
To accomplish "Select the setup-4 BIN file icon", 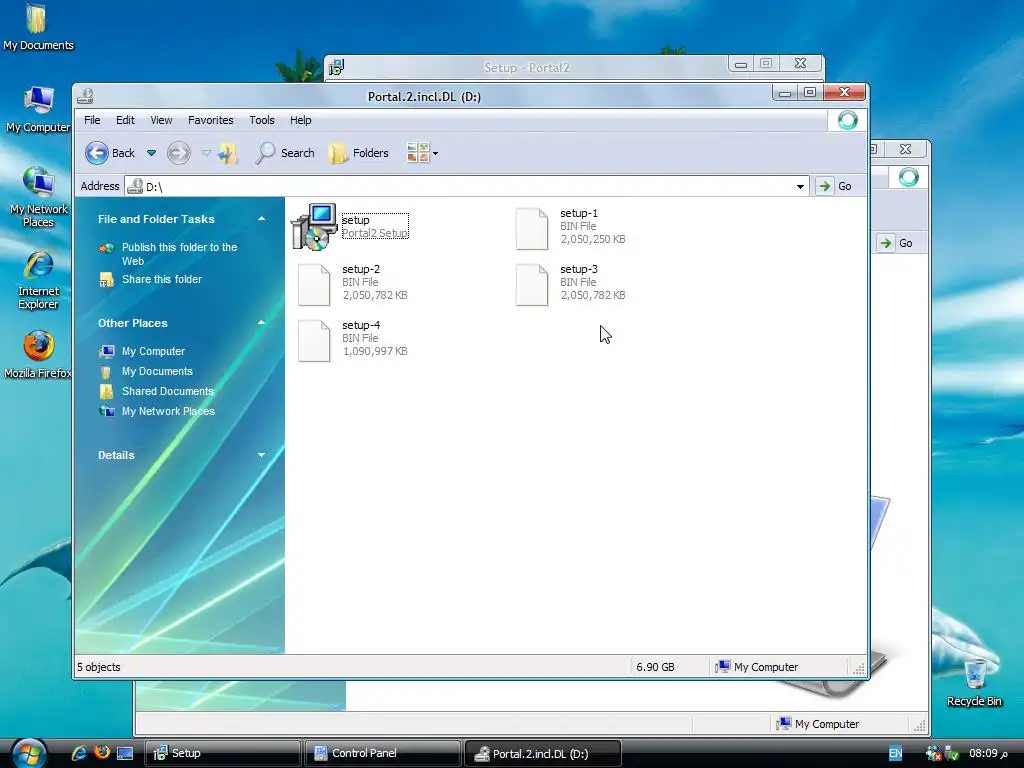I will pyautogui.click(x=314, y=341).
